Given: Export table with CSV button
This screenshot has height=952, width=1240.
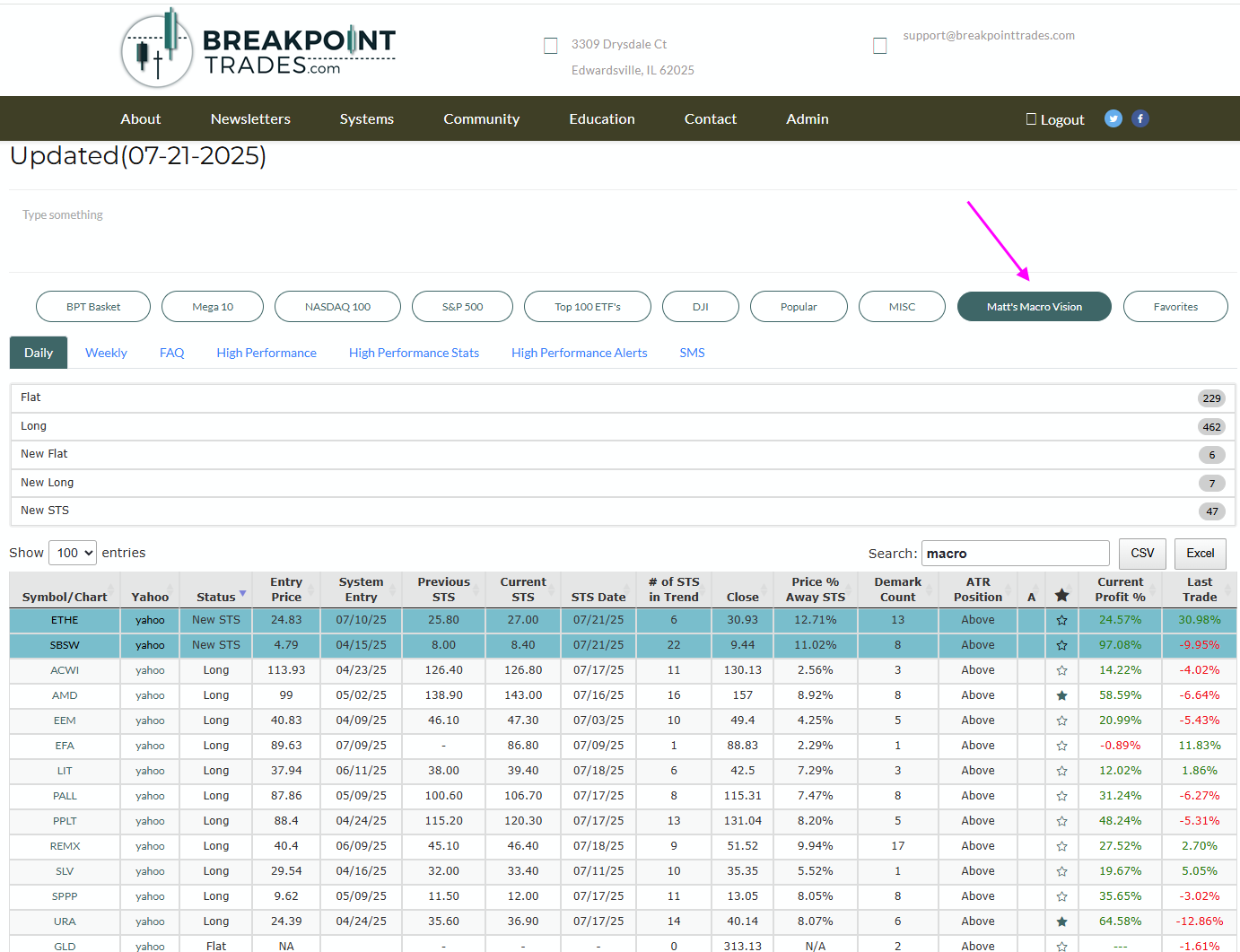Looking at the screenshot, I should pos(1142,554).
